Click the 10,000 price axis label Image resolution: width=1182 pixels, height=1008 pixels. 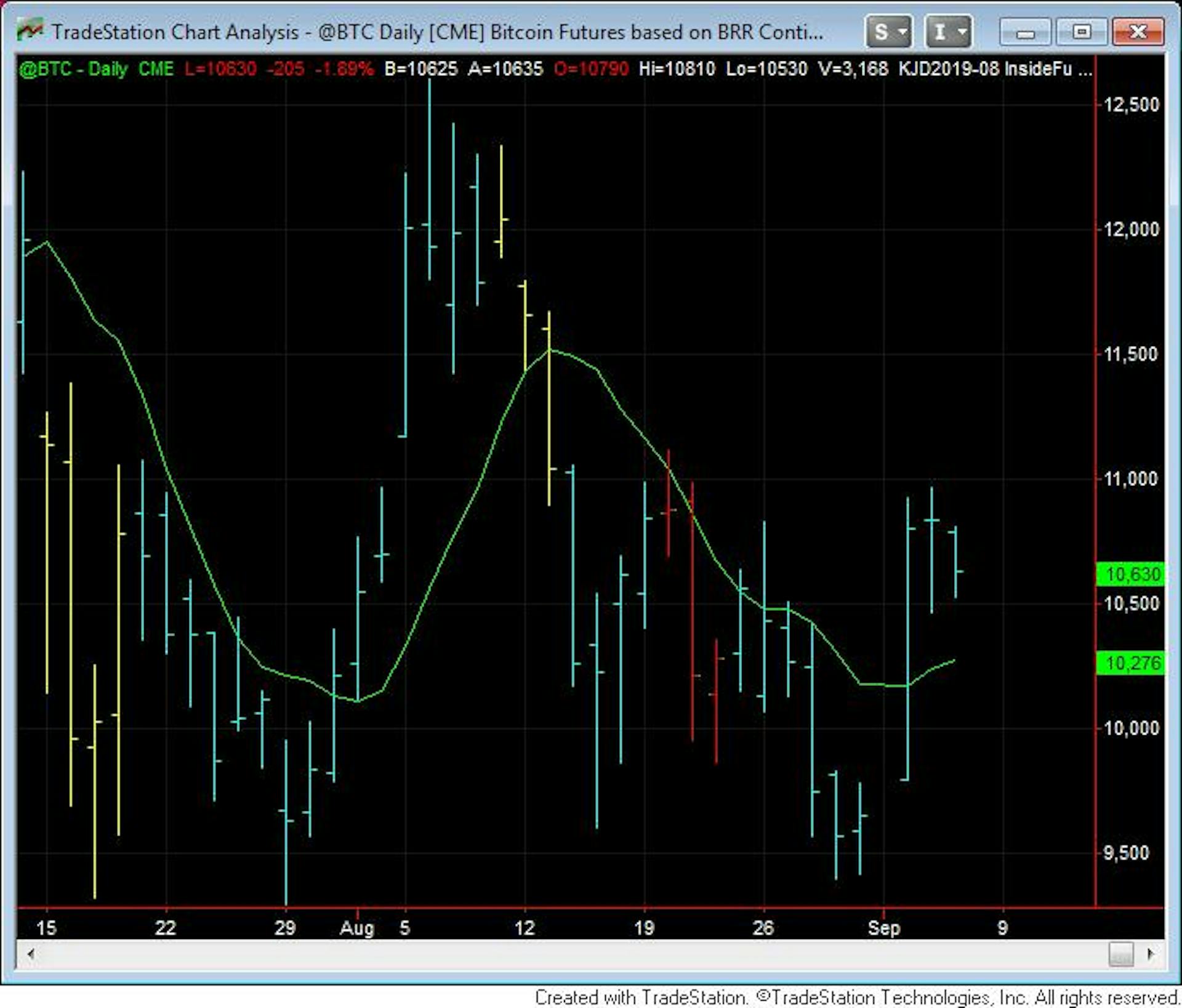(1132, 728)
